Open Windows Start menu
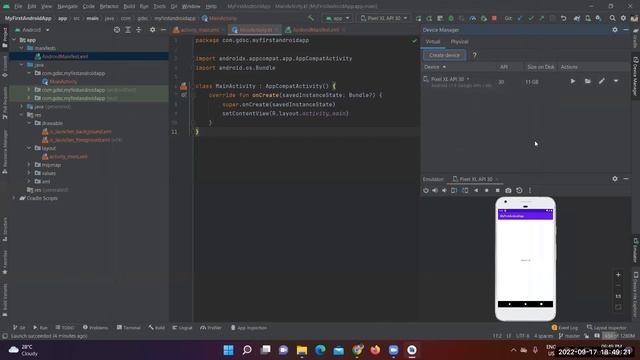 tap(229, 350)
